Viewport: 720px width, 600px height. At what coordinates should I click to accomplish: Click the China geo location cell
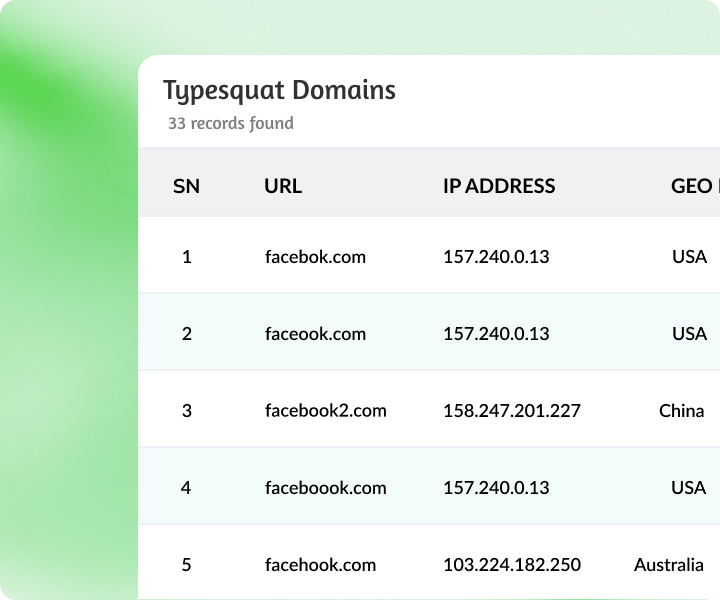point(681,411)
